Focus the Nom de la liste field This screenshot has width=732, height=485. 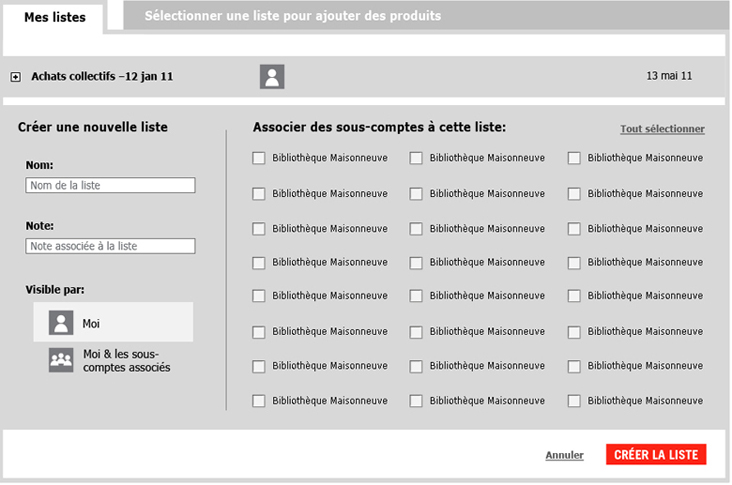(110, 185)
